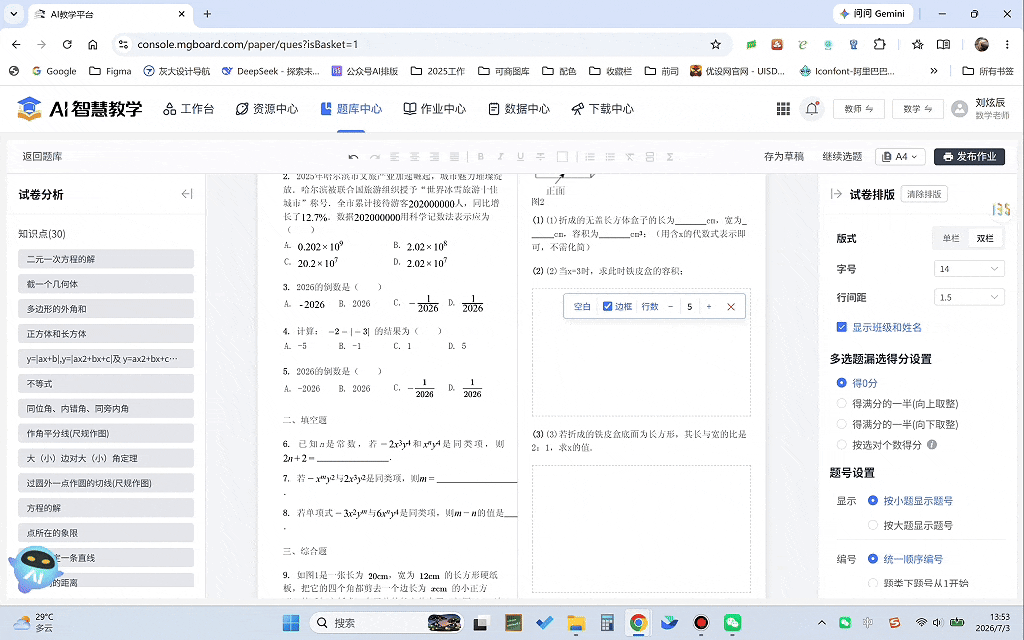Show hidden system tray icons

(822, 623)
